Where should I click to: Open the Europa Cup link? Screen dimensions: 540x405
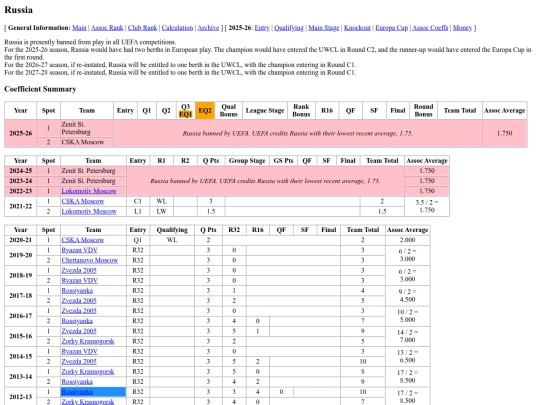point(392,28)
